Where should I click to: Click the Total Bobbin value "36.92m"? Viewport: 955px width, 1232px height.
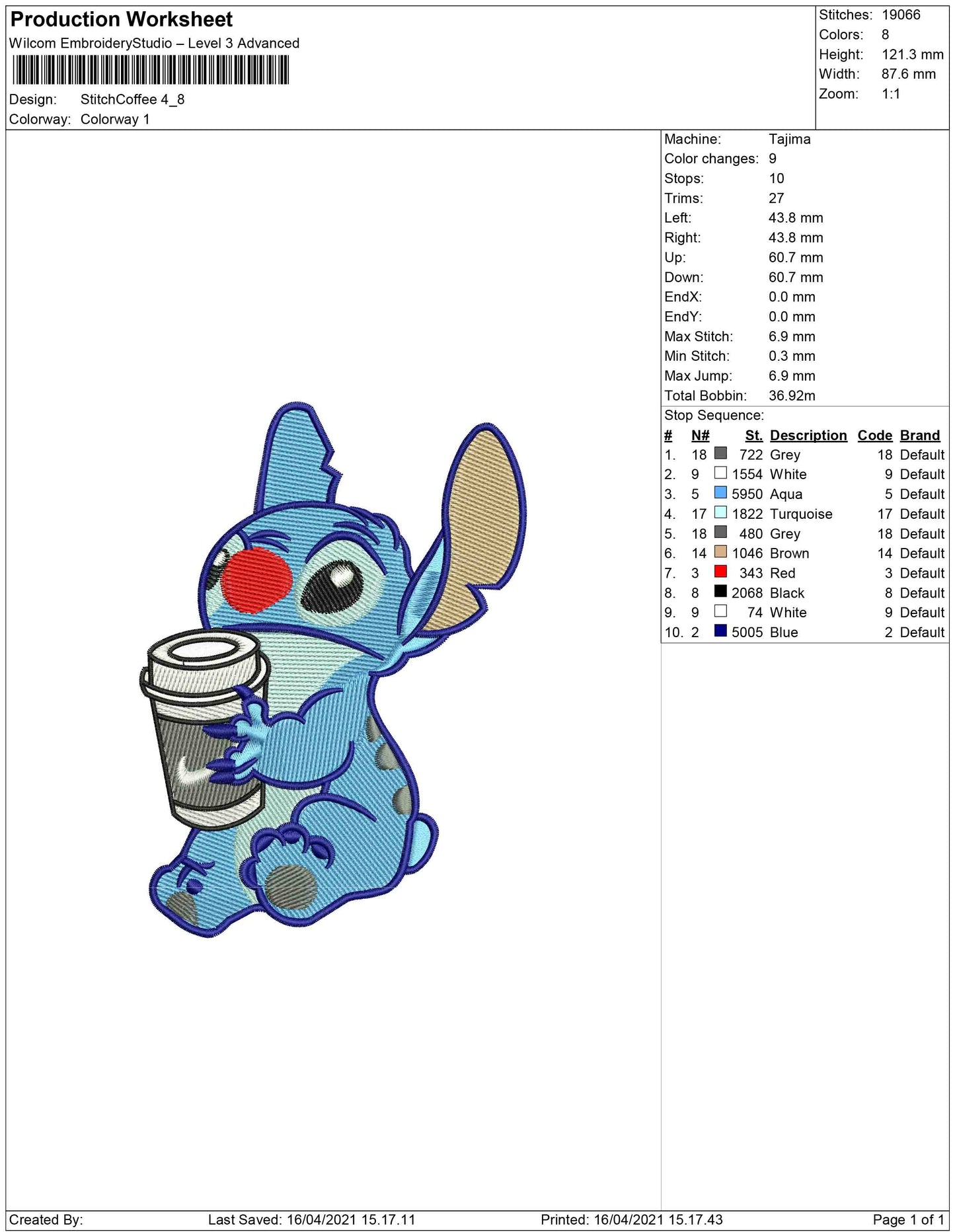(792, 396)
